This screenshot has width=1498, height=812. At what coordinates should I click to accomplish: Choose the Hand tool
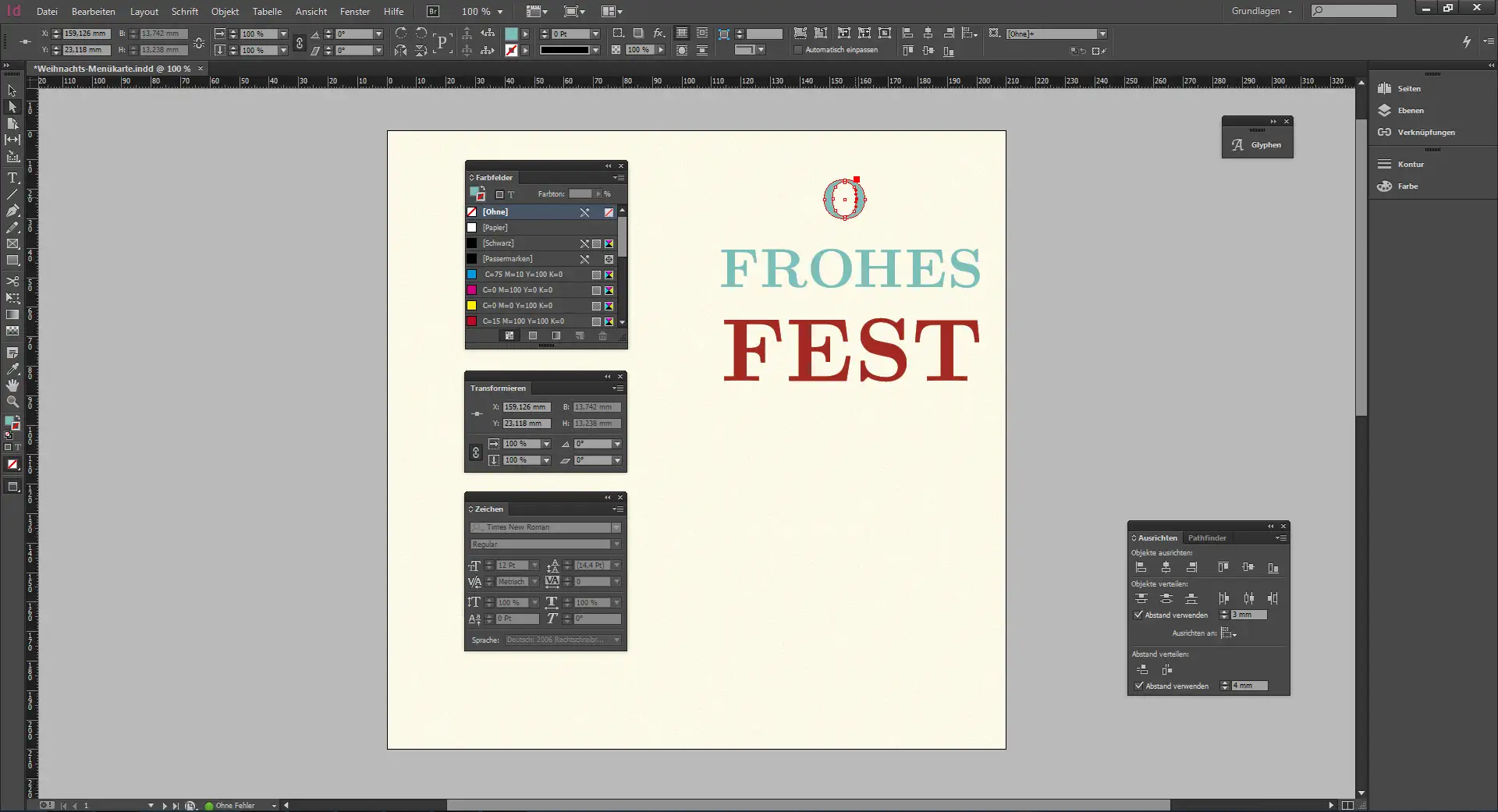pyautogui.click(x=12, y=385)
